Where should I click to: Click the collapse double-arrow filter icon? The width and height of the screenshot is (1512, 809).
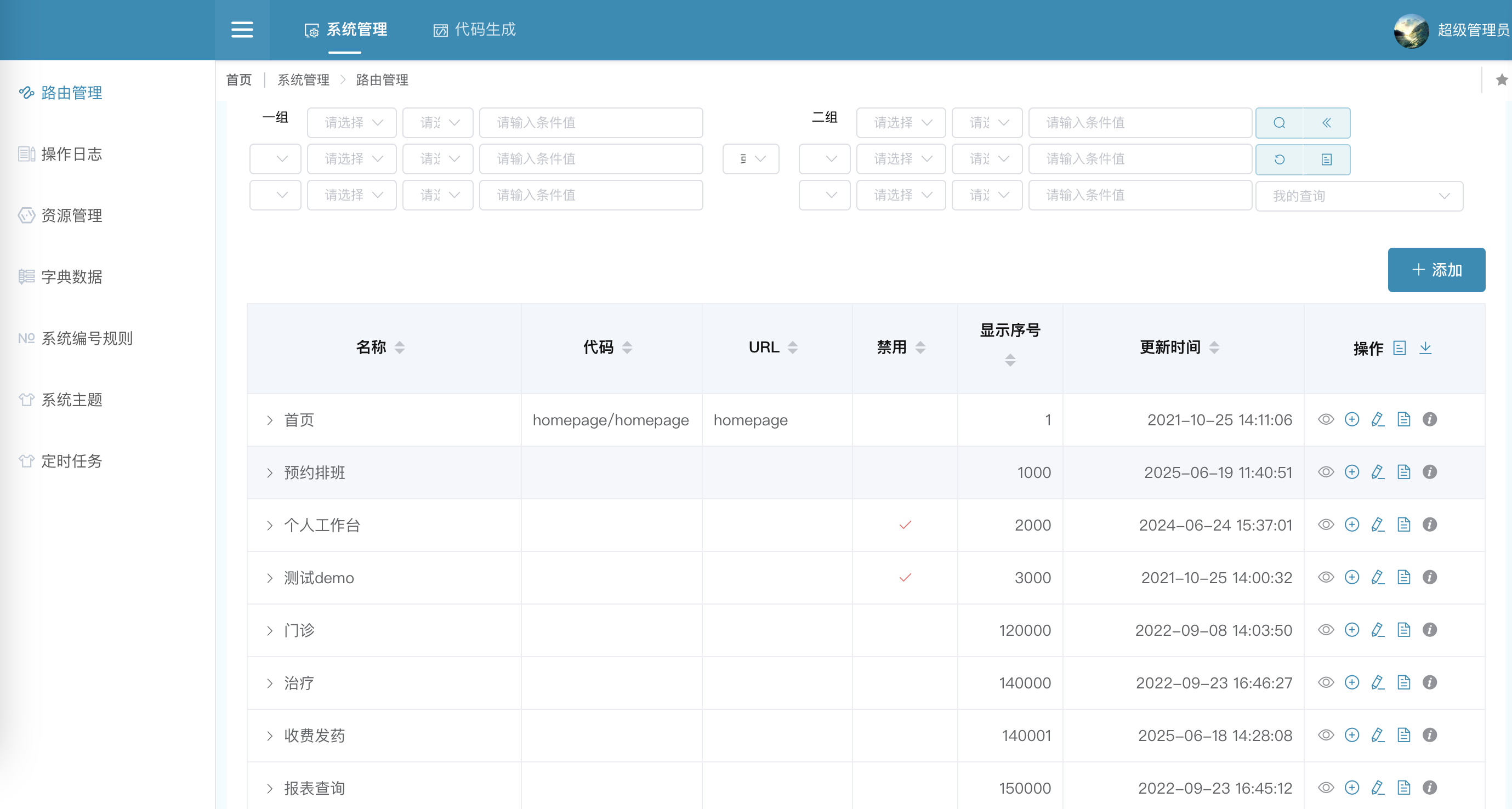pyautogui.click(x=1326, y=123)
